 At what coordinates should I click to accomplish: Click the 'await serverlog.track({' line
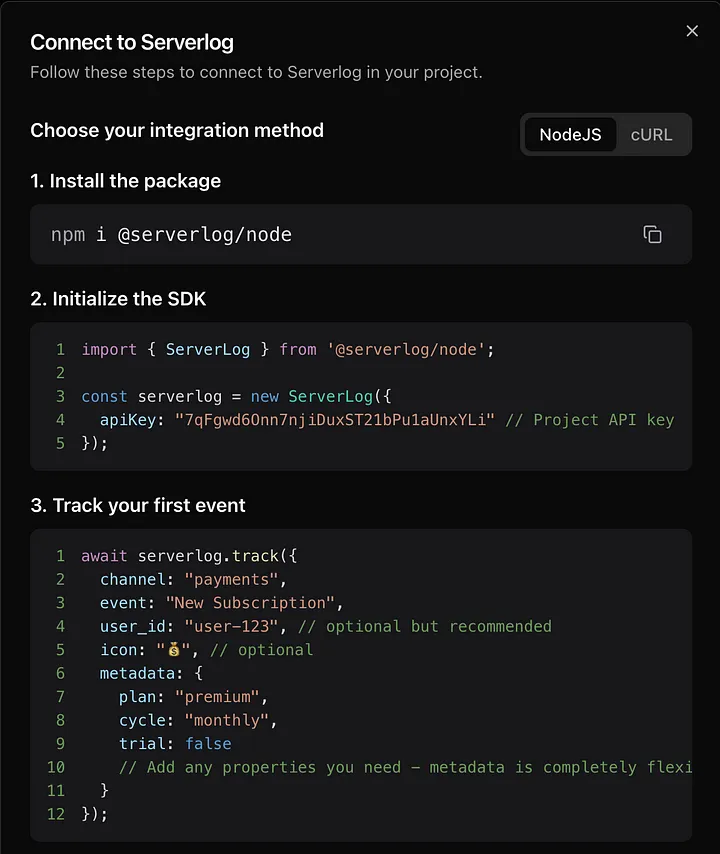[x=189, y=556]
